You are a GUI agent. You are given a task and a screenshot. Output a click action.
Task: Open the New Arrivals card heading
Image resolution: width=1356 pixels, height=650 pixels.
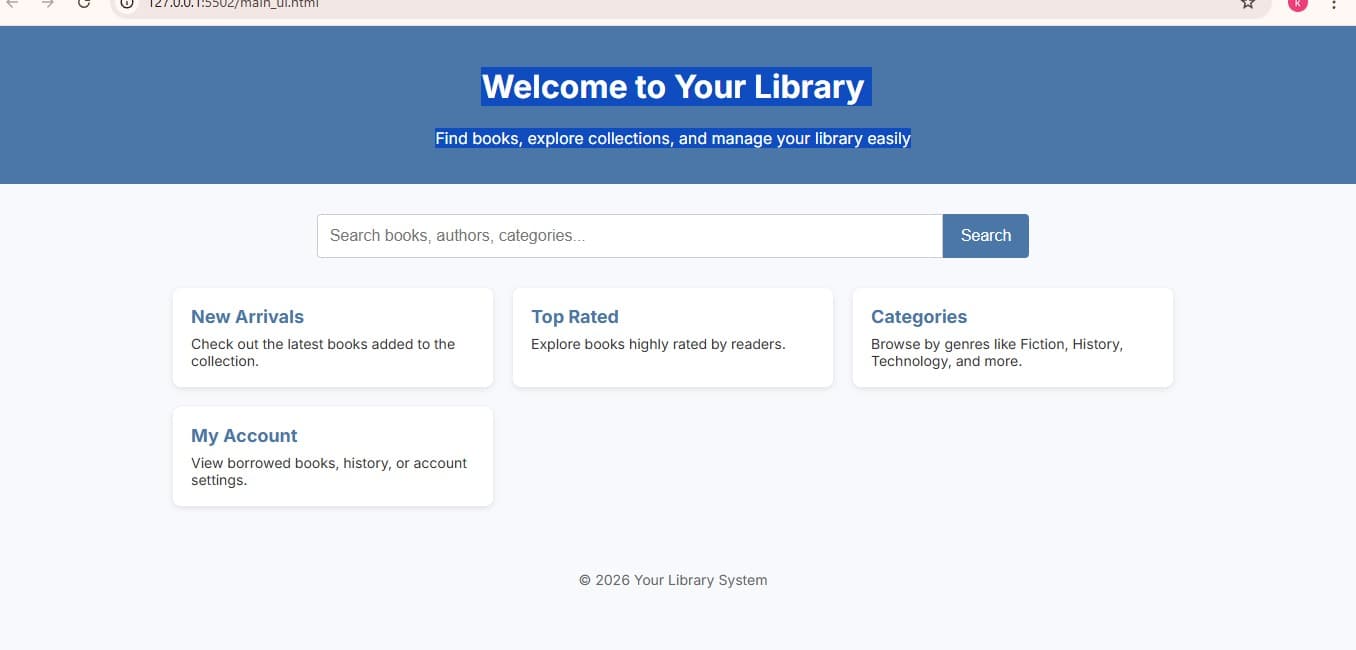click(247, 316)
